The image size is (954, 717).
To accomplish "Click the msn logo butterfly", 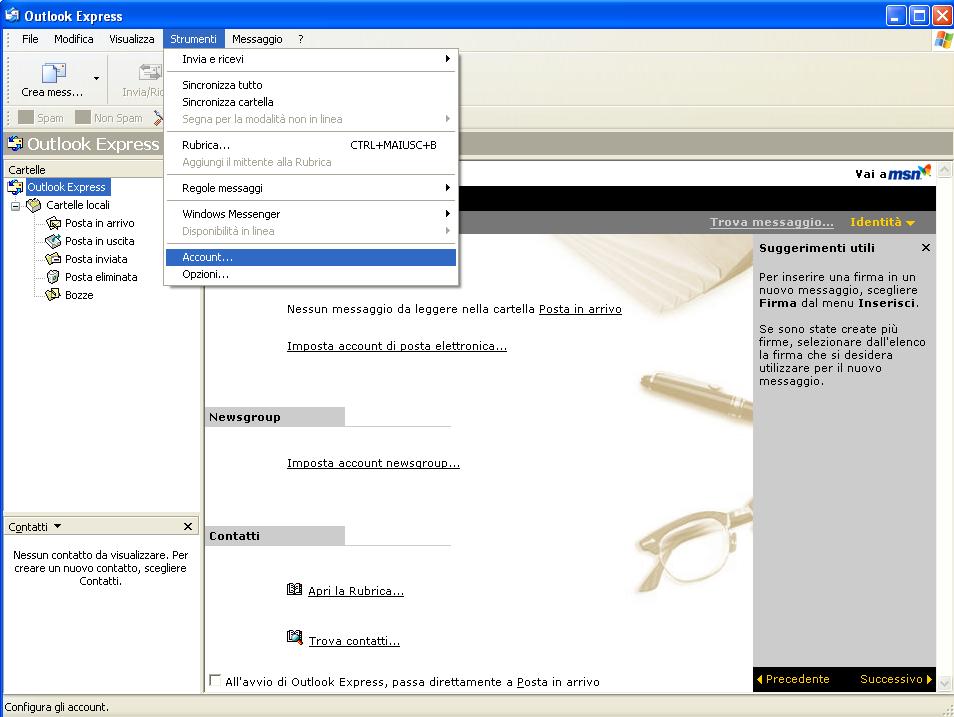I will pyautogui.click(x=924, y=170).
